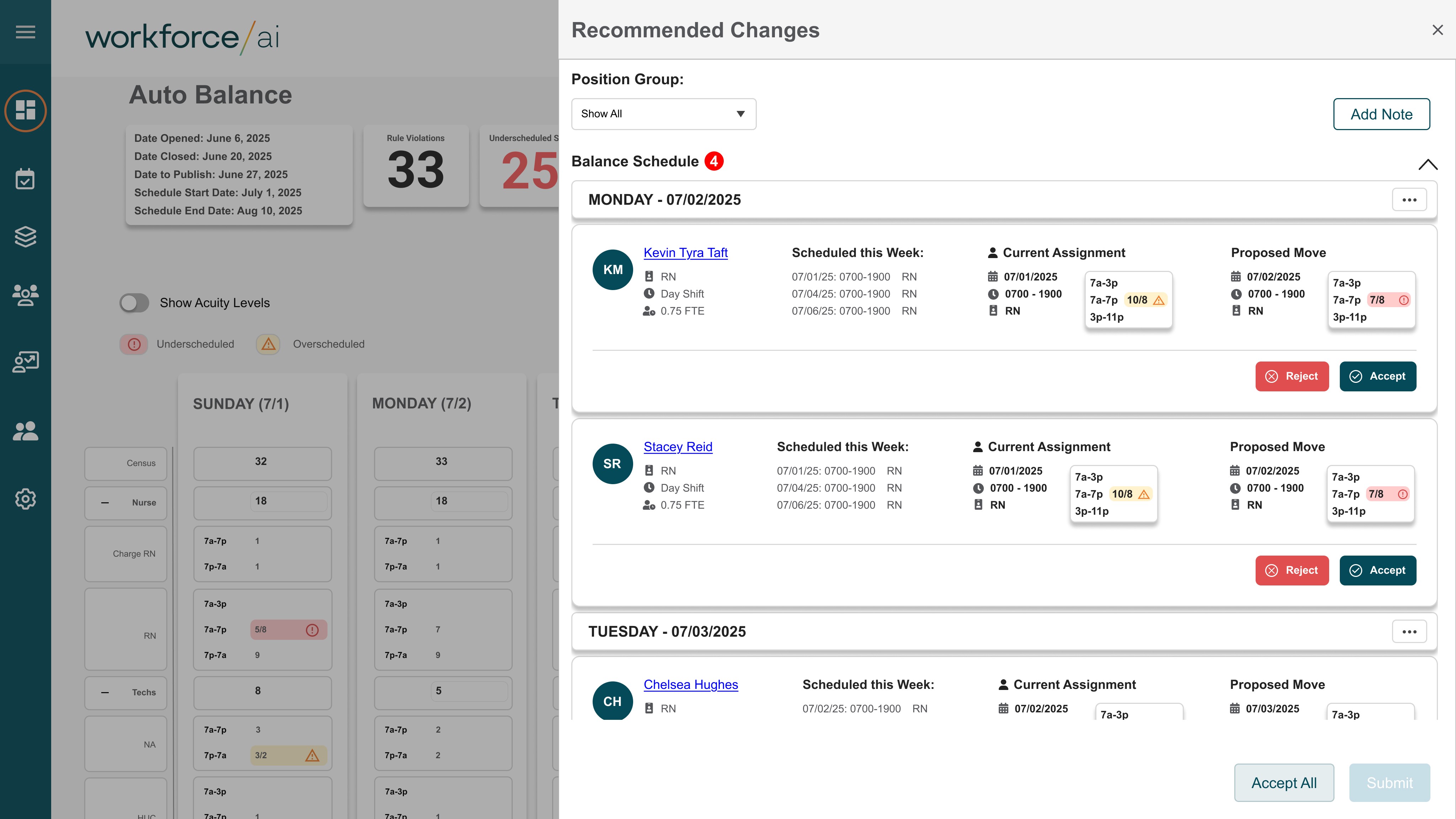
Task: Open the calendar check sidebar icon
Action: tap(26, 179)
